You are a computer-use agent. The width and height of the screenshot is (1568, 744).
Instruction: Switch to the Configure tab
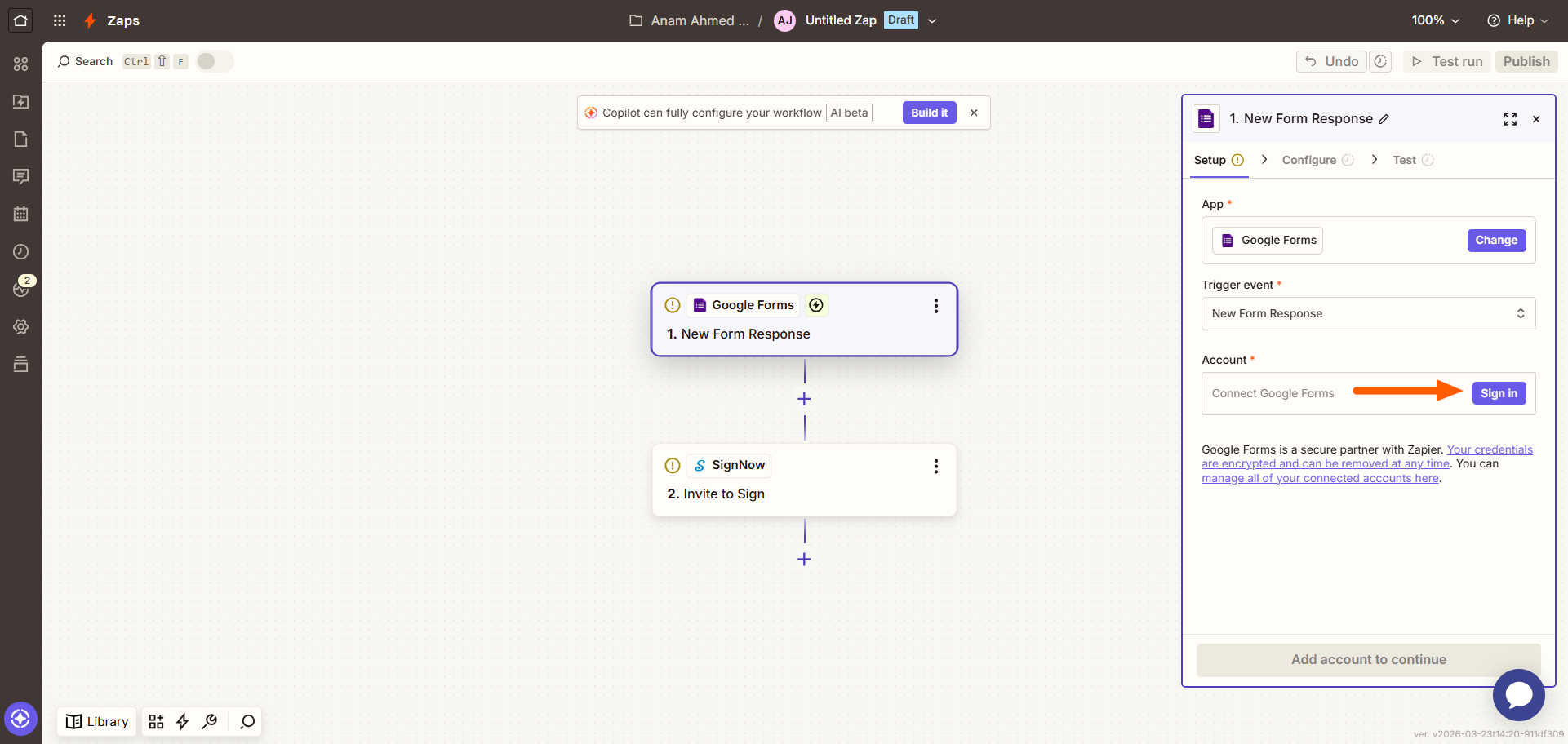click(x=1309, y=160)
